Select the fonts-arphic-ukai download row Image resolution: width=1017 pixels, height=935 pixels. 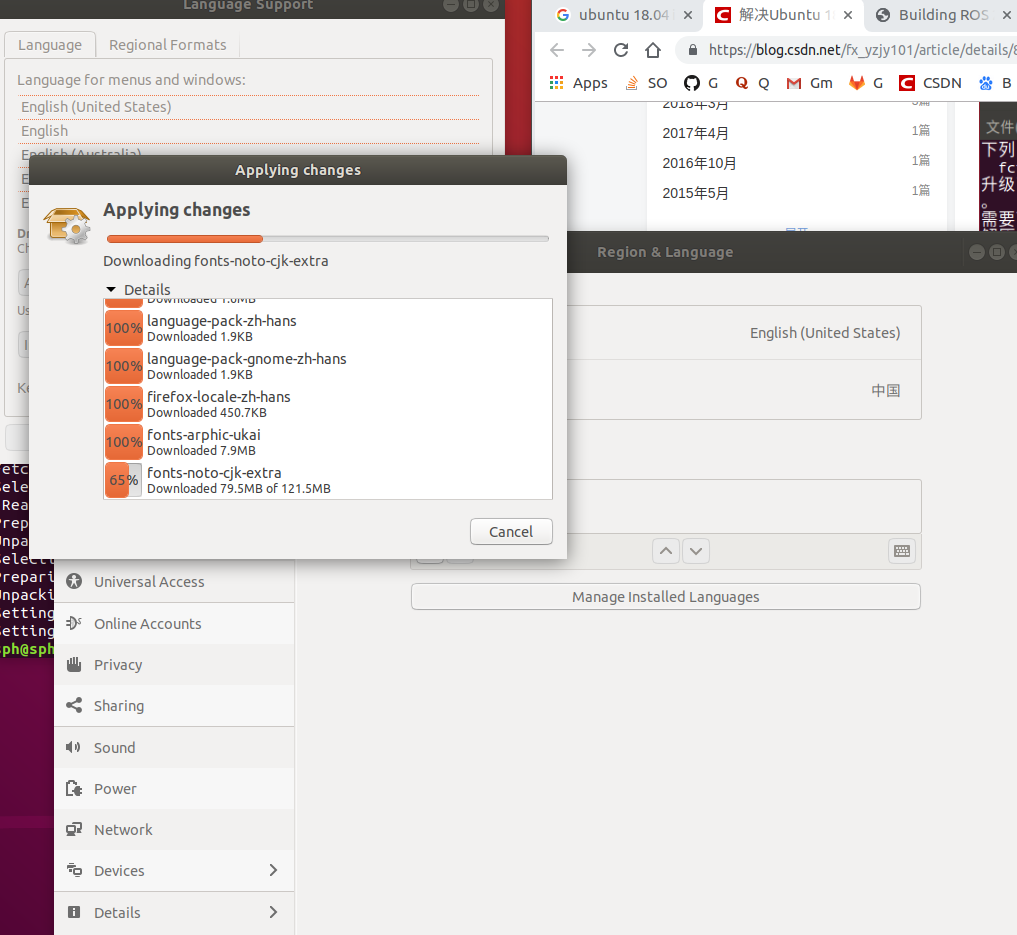tap(328, 442)
